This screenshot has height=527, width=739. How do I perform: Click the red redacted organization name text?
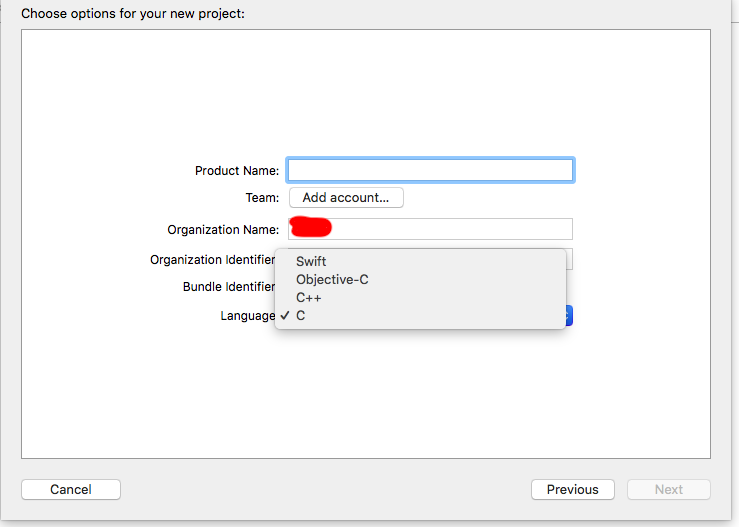311,227
